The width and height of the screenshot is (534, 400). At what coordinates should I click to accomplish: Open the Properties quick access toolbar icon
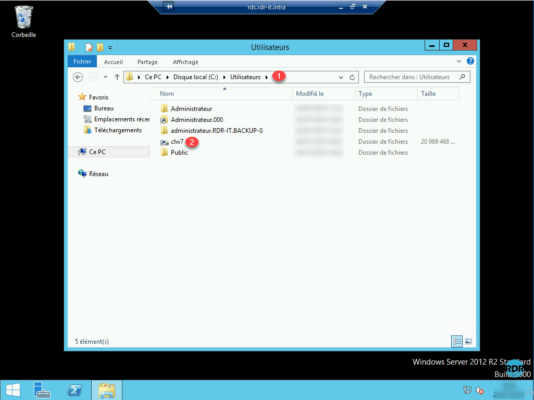tap(89, 47)
